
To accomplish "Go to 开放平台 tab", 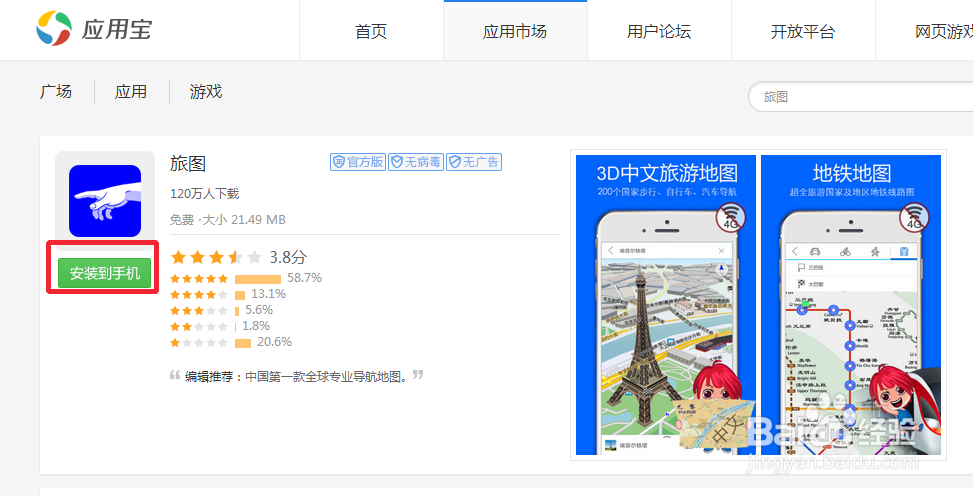I will coord(803,31).
